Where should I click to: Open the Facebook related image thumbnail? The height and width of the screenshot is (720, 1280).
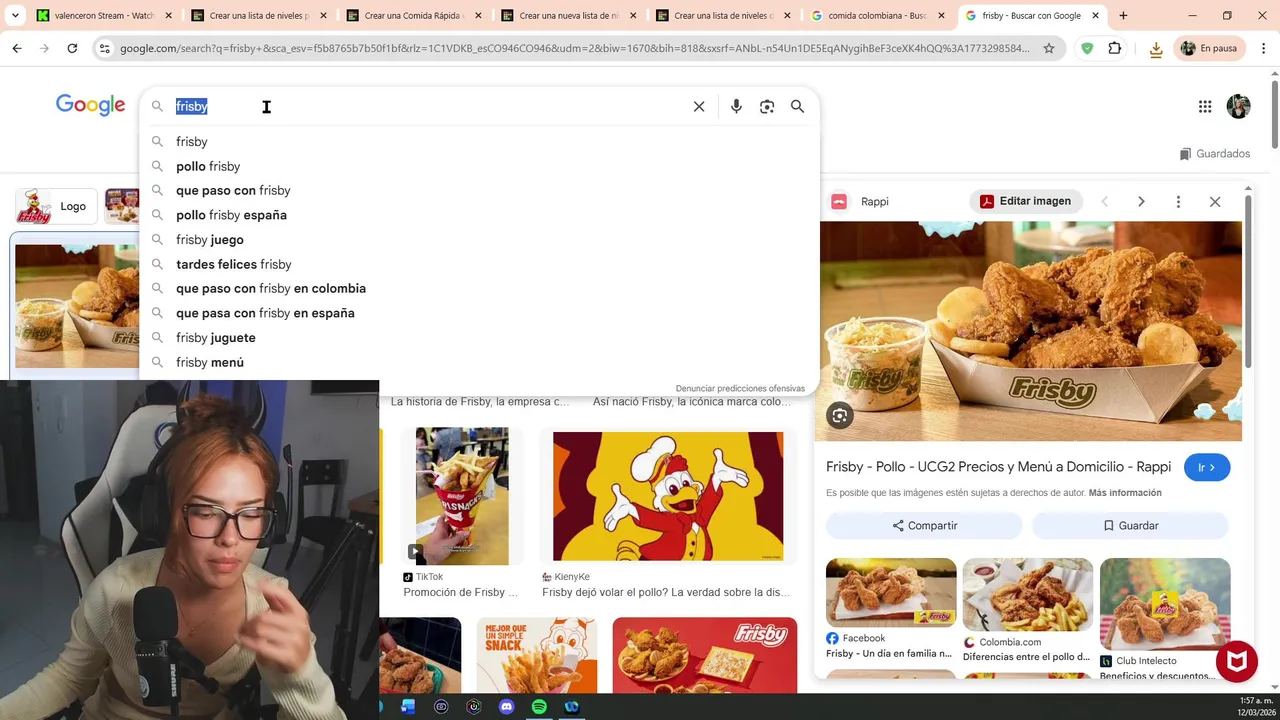[891, 593]
